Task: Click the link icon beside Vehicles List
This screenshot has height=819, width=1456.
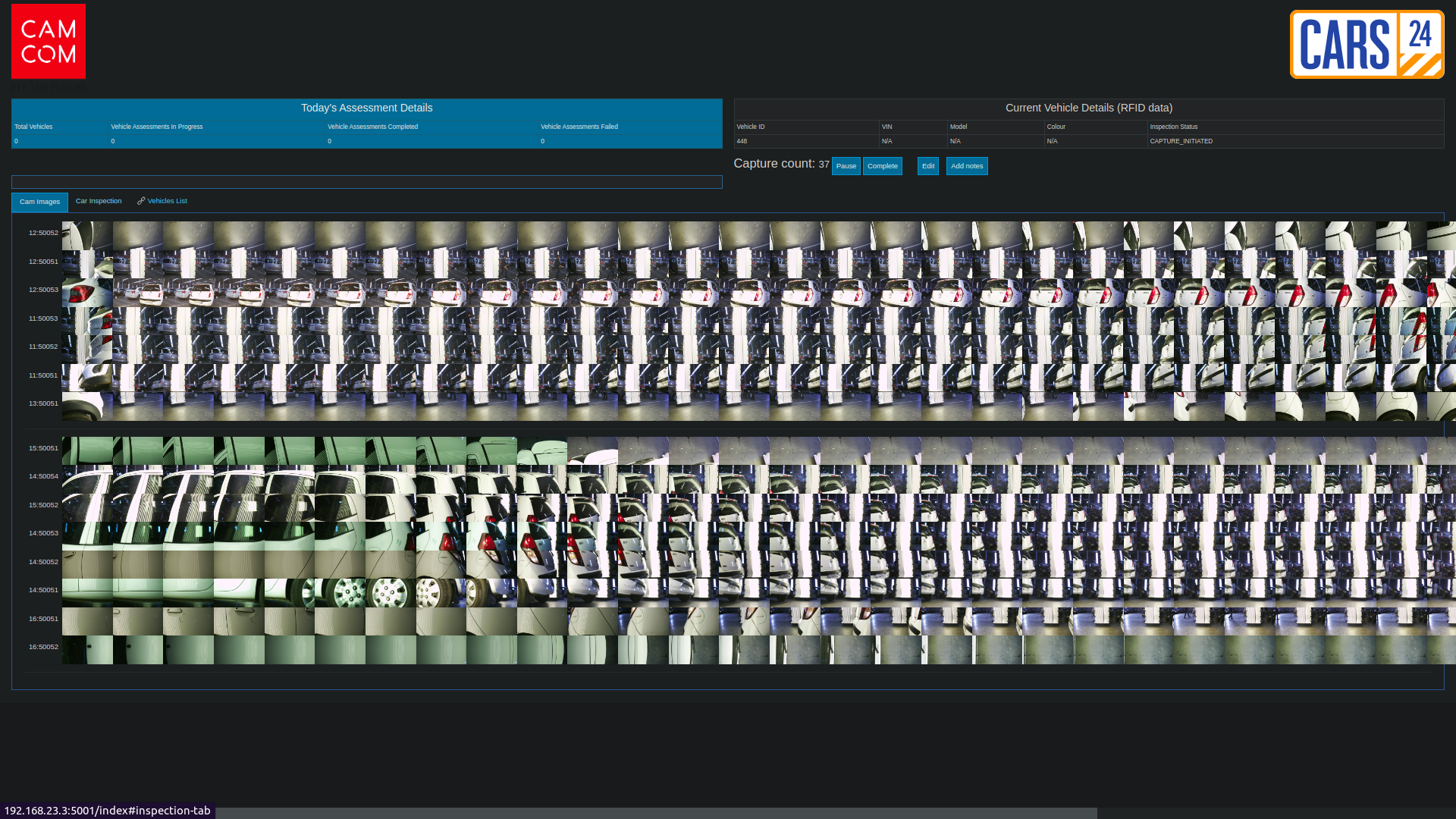Action: pyautogui.click(x=141, y=201)
